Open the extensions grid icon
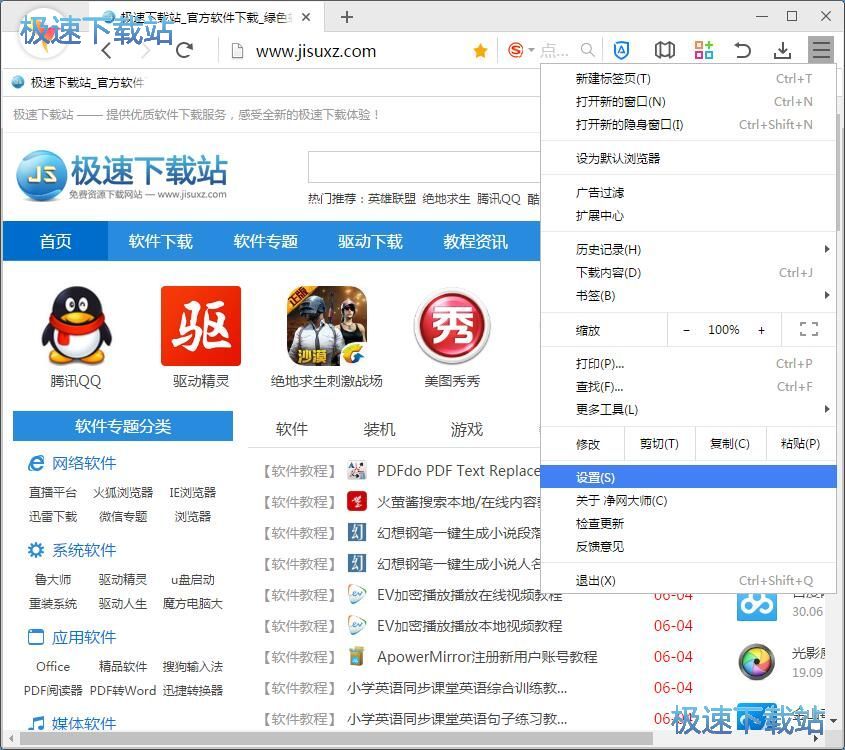The height and width of the screenshot is (750, 845). pos(704,50)
